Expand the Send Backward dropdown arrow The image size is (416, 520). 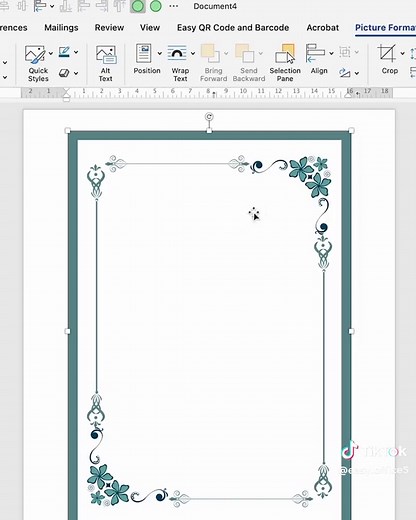coord(261,53)
